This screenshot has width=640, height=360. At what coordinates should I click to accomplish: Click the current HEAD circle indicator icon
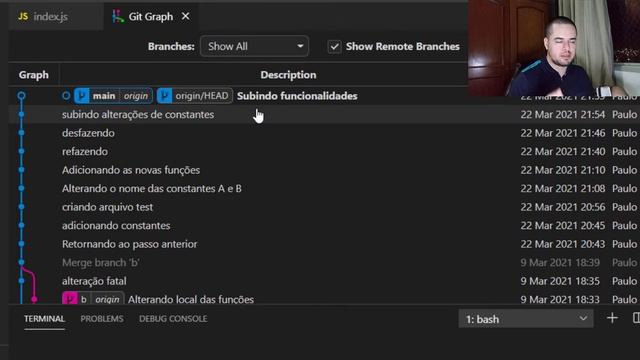[x=66, y=96]
